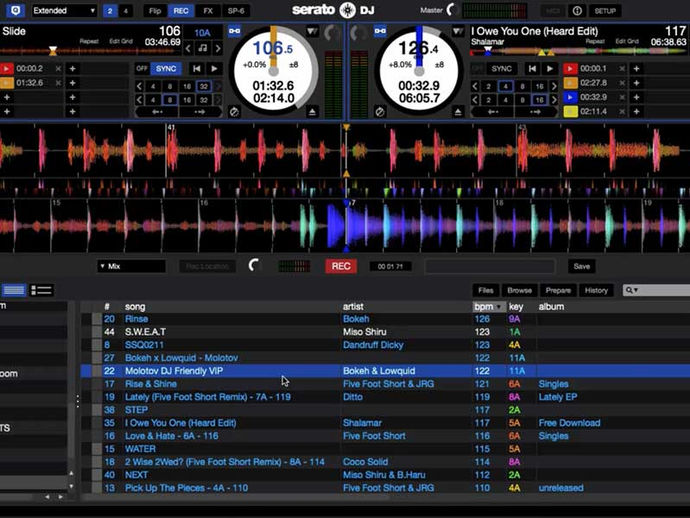Click the red REC record button

coord(341,266)
